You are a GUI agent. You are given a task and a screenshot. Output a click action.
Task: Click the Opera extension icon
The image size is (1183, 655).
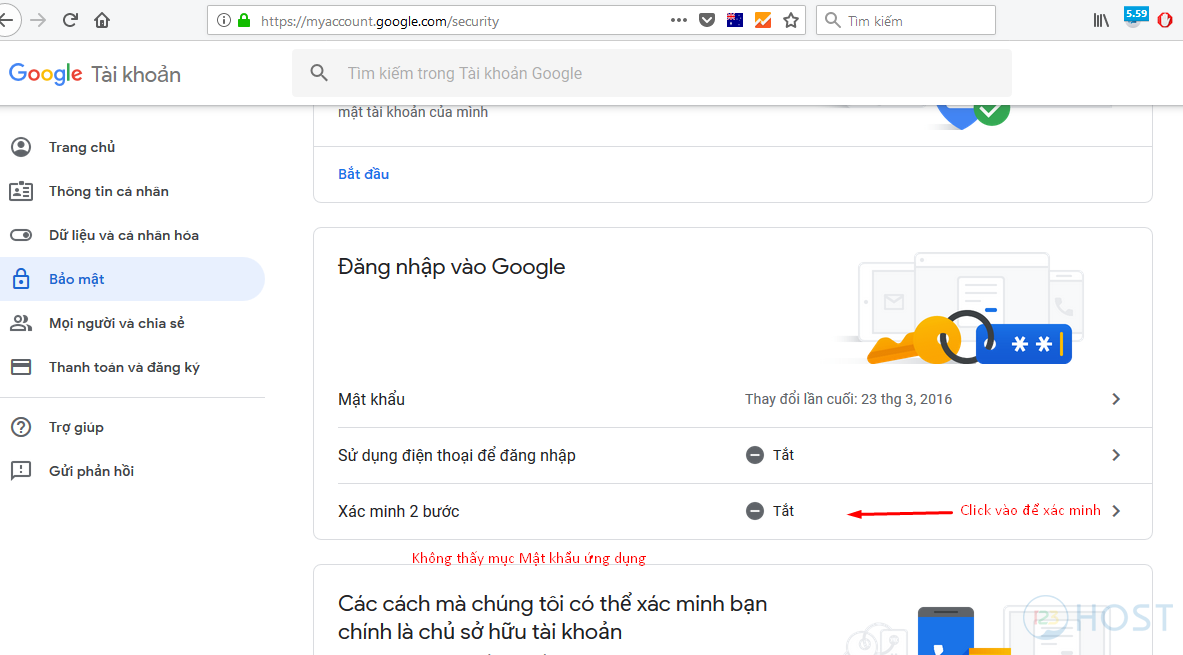pos(1165,20)
